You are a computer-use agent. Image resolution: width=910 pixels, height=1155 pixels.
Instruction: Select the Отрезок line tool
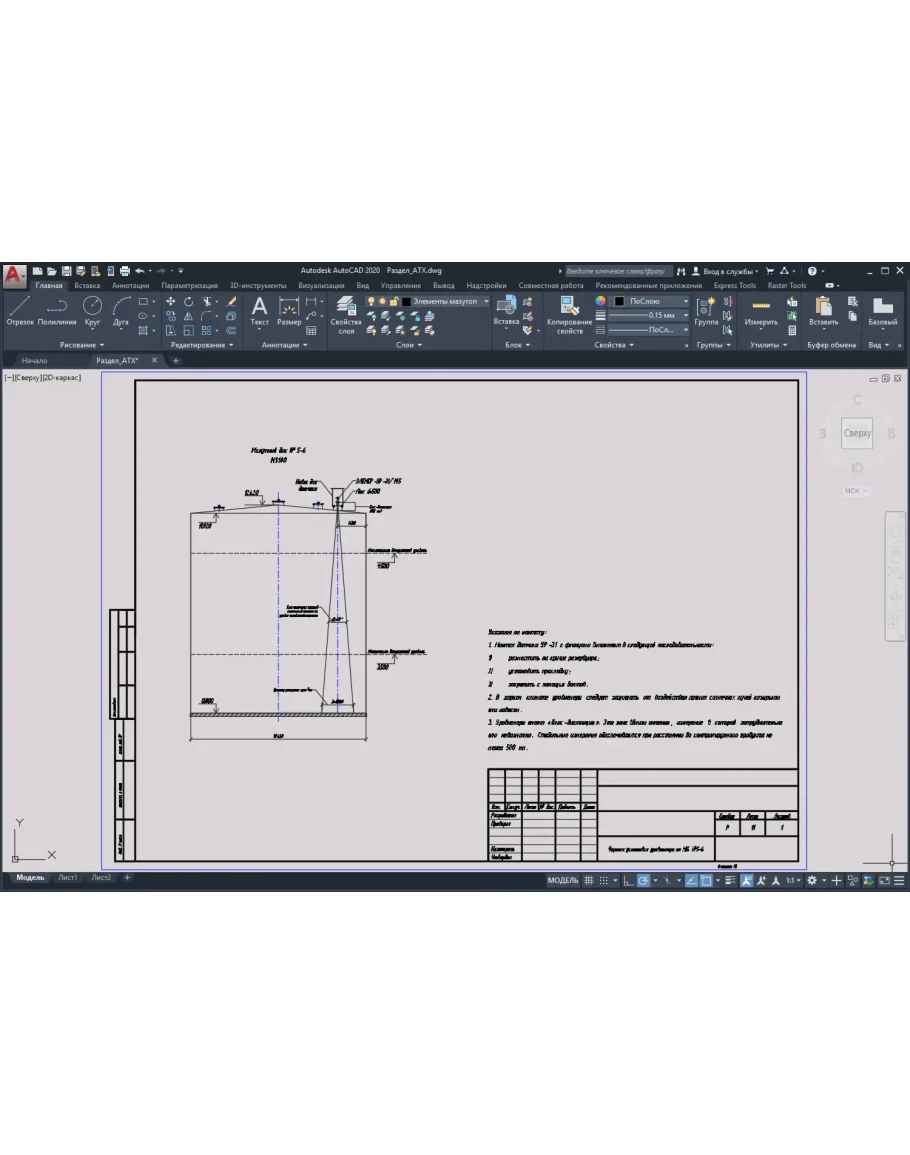20,311
